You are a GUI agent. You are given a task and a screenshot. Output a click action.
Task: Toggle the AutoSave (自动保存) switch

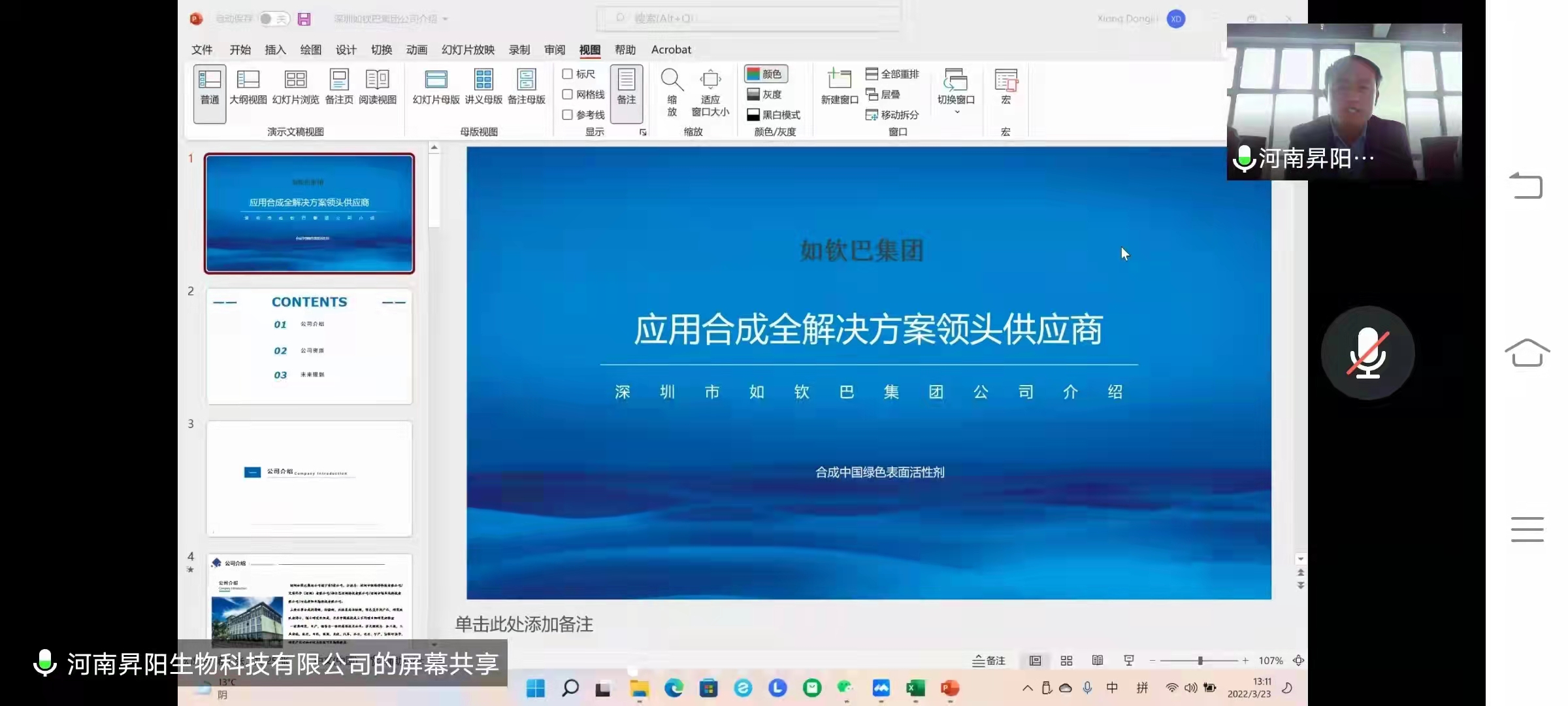coord(273,19)
